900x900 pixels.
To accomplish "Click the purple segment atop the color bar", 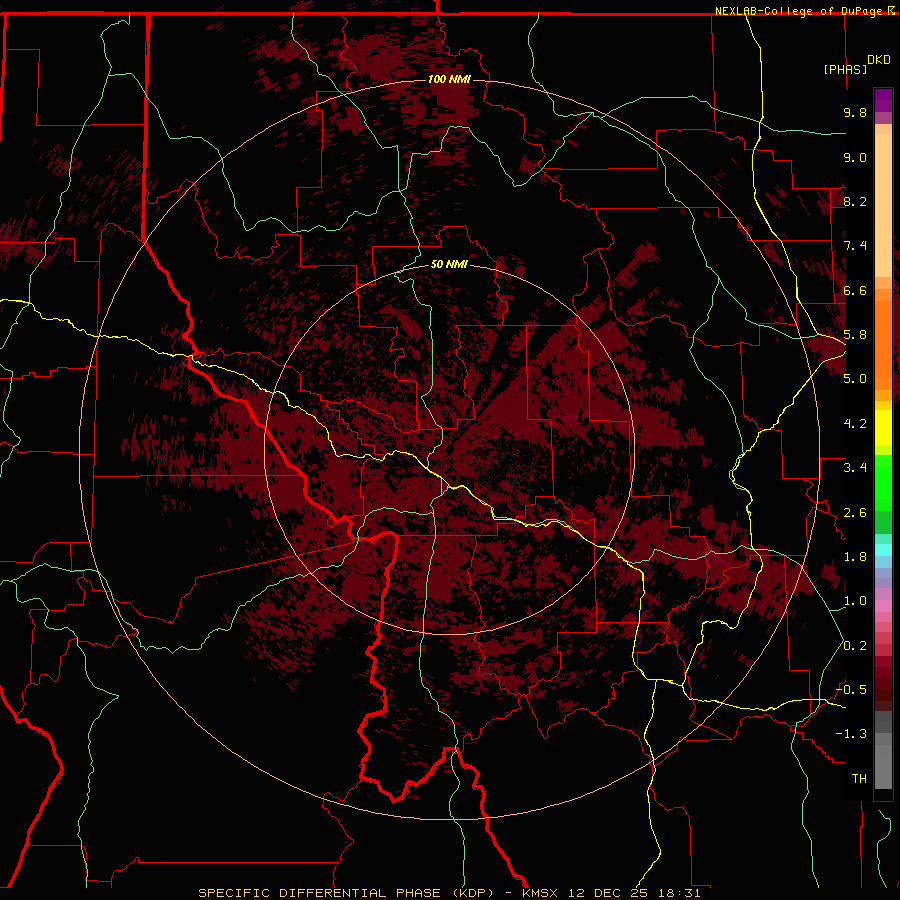I will click(883, 100).
